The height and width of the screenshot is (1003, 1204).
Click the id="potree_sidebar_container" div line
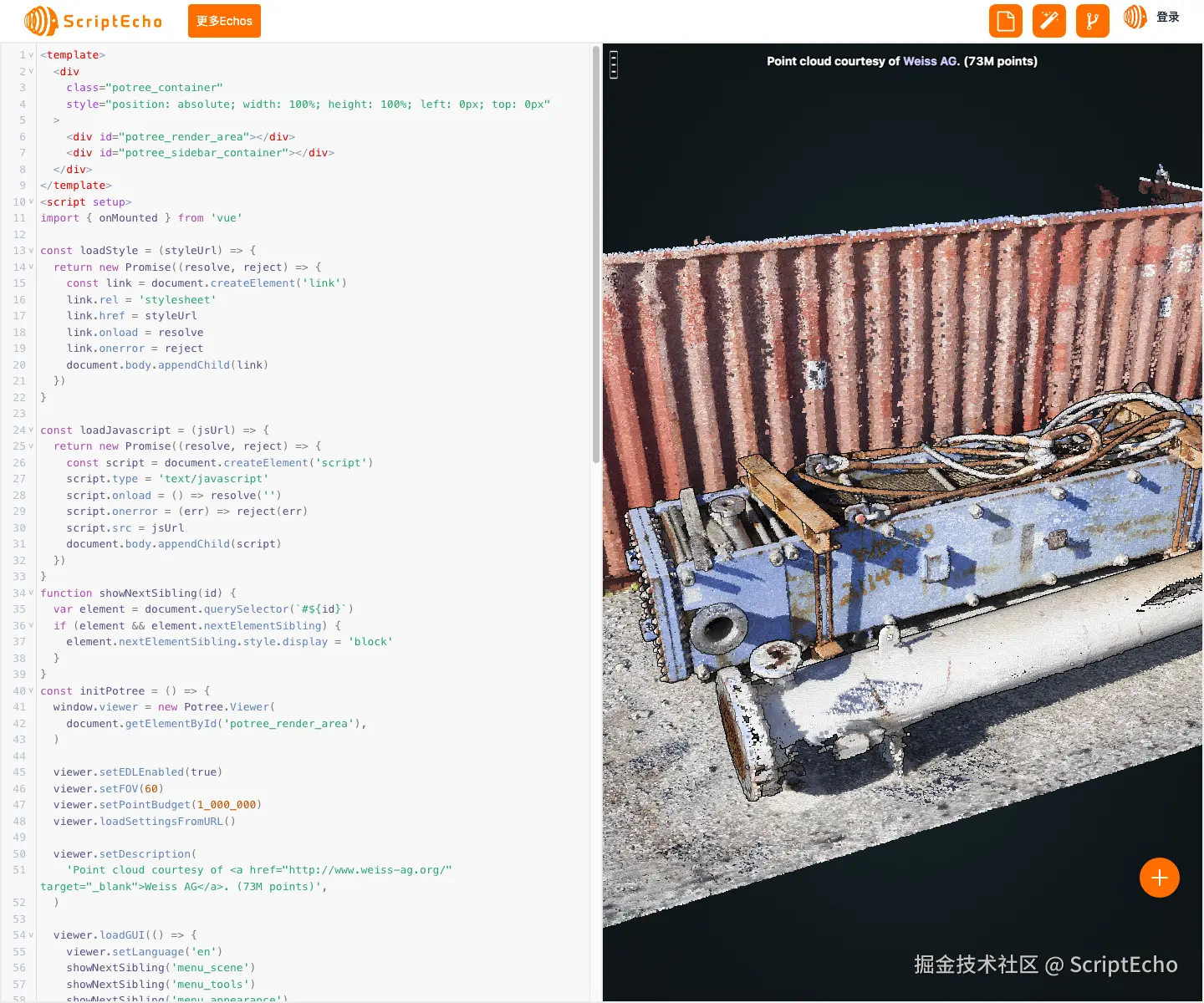click(201, 153)
